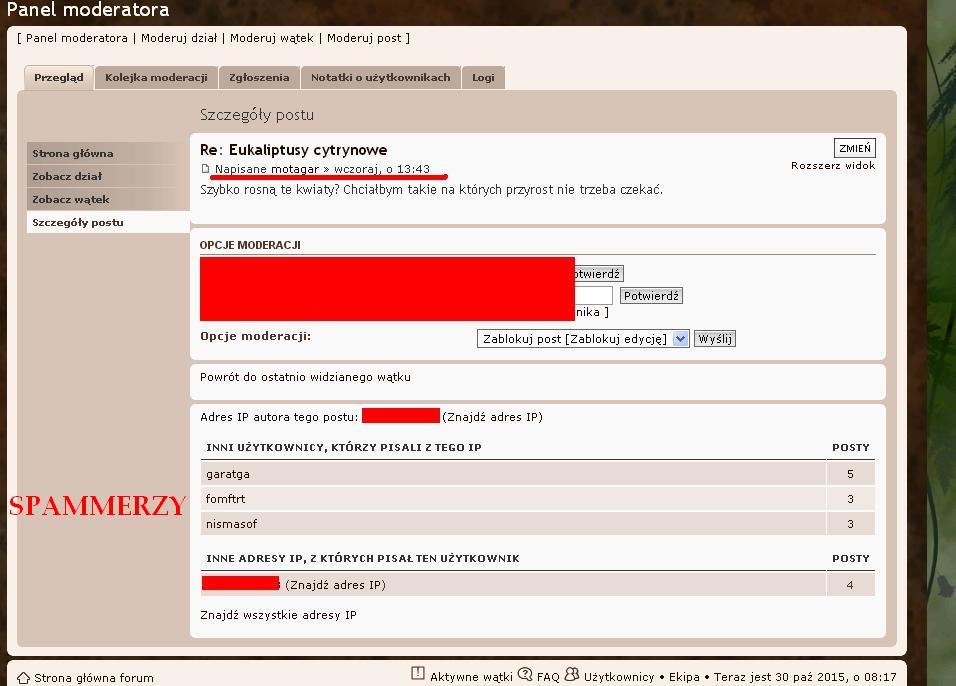Open Moderuj wątek link in top bar
The image size is (956, 686).
tap(271, 38)
